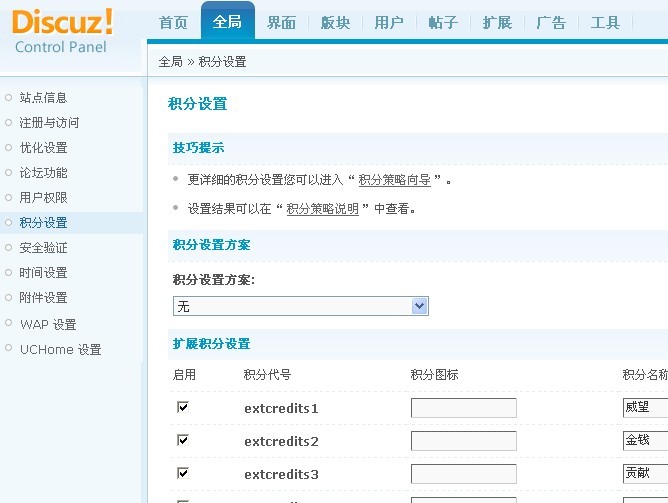The height and width of the screenshot is (503, 668).
Task: Click the extcredits1 code label
Action: coord(281,408)
